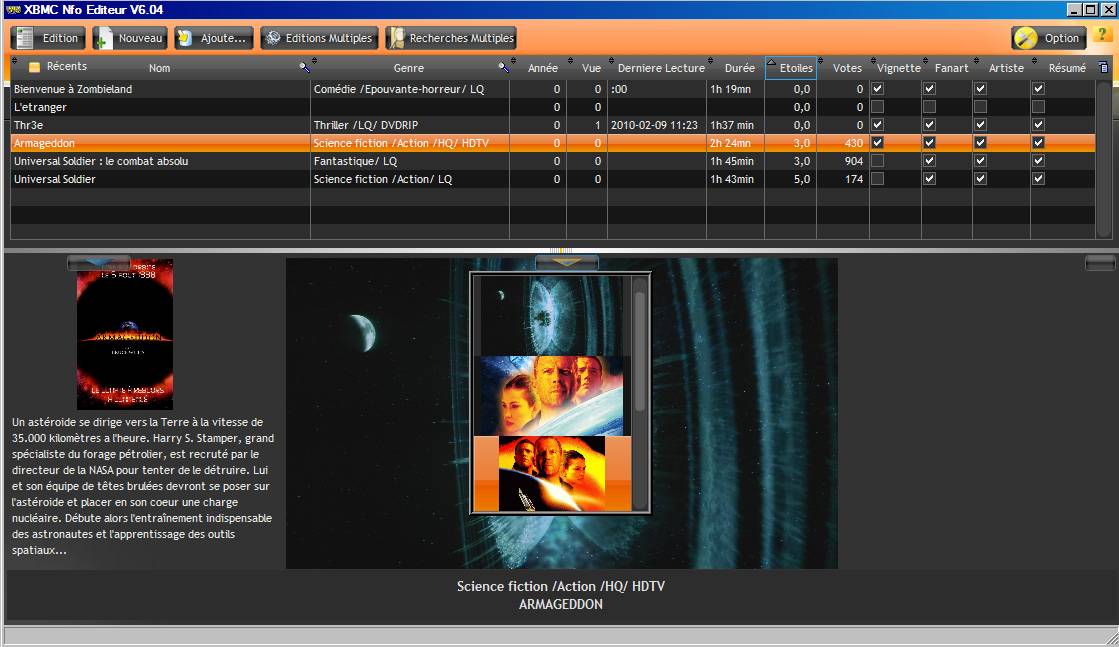Toggle Résumé checkbox for Armageddon

click(1038, 143)
